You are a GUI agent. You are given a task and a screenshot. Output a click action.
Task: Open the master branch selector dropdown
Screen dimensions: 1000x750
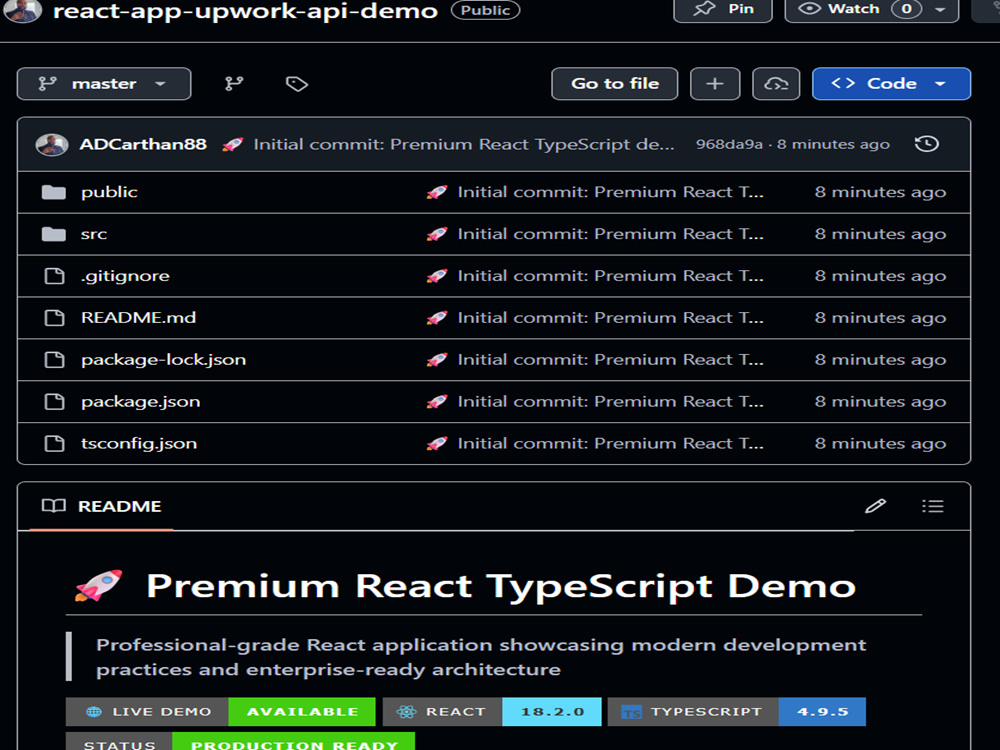[x=104, y=84]
